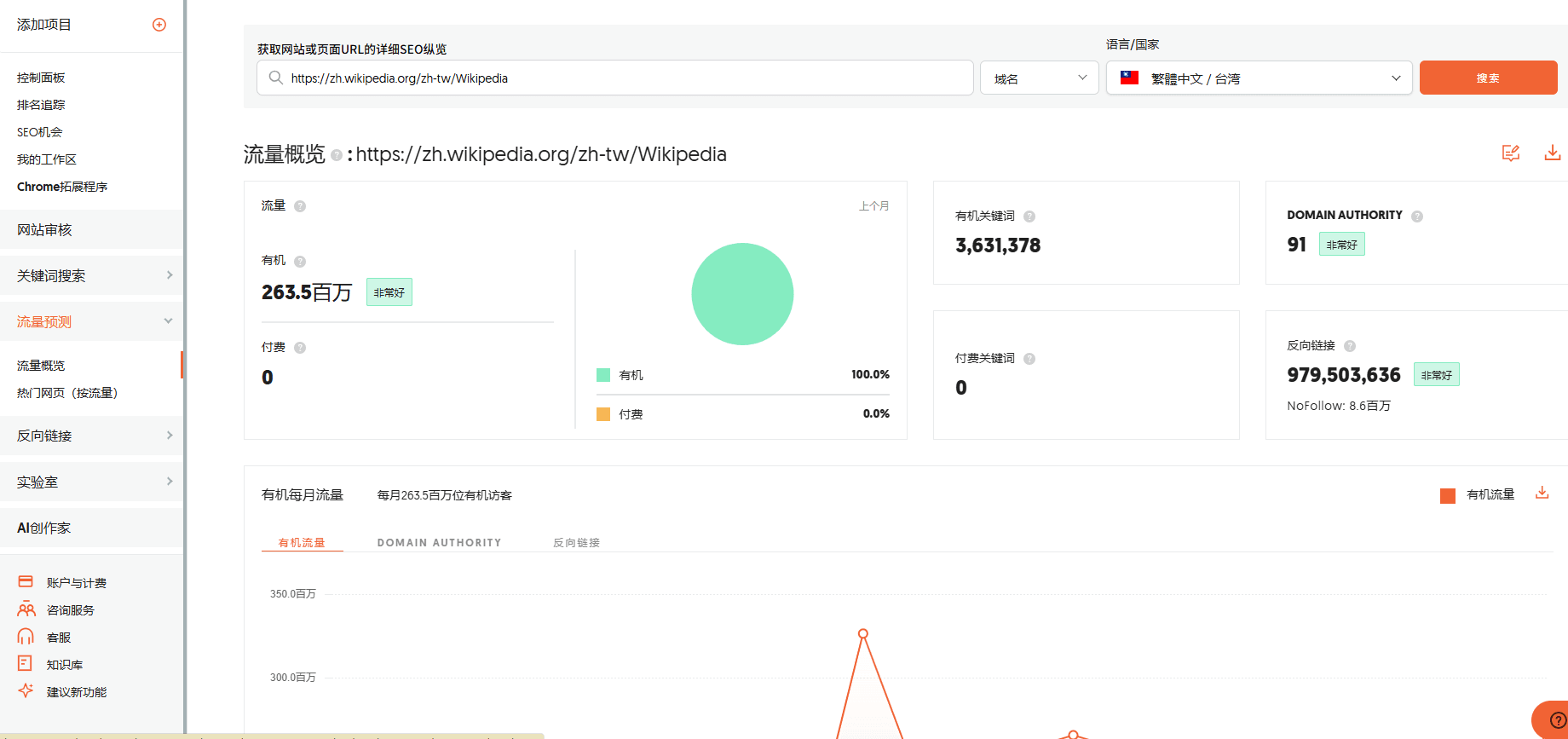
Task: Click the 上个月 label in traffic card
Action: click(x=873, y=206)
